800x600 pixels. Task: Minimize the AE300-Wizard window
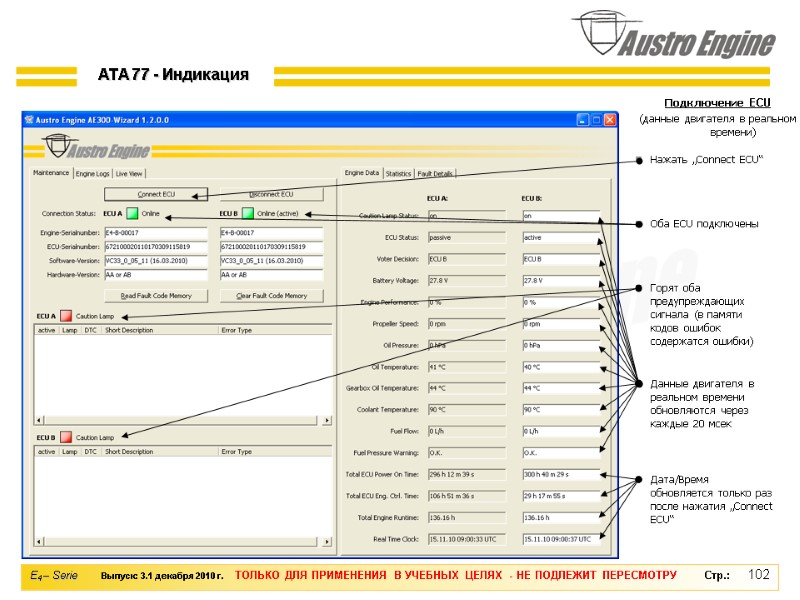583,120
